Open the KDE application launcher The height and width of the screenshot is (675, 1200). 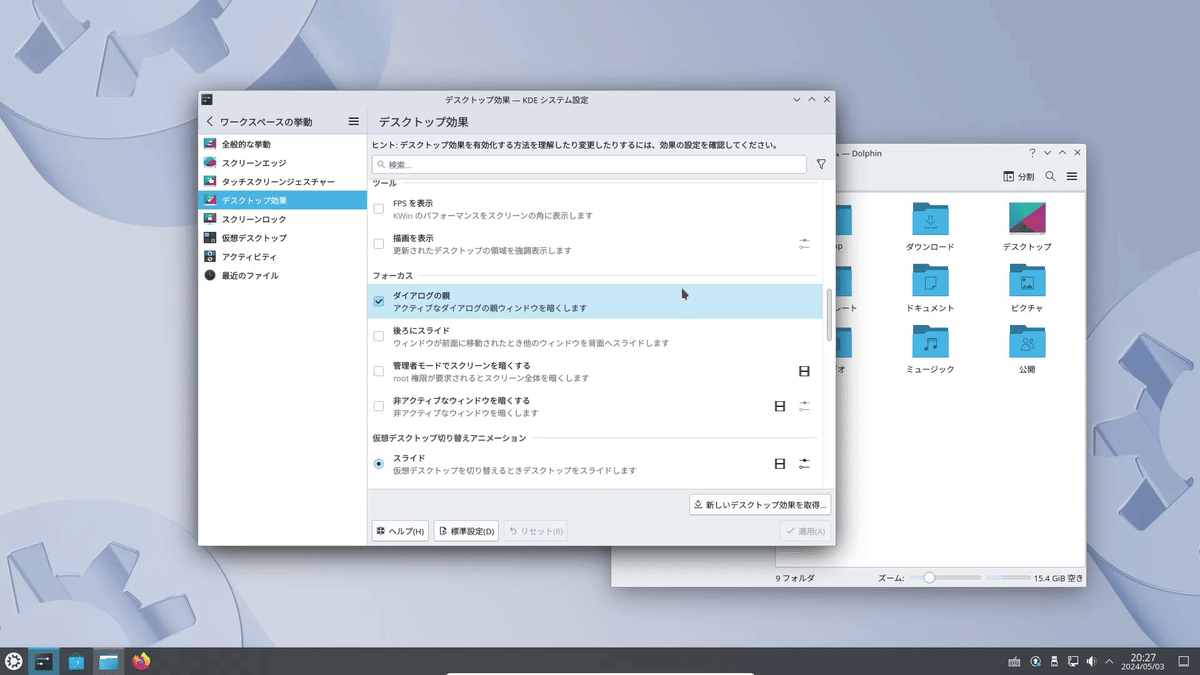14,661
